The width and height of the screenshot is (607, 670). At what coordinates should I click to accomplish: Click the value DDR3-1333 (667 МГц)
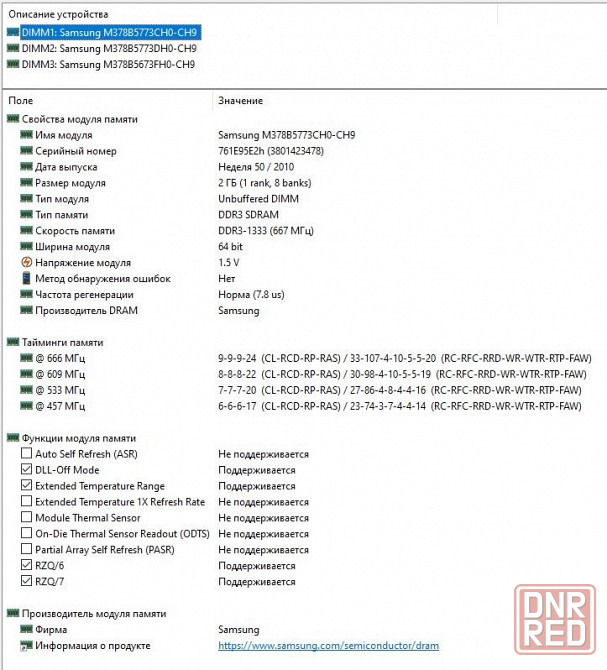(x=266, y=231)
